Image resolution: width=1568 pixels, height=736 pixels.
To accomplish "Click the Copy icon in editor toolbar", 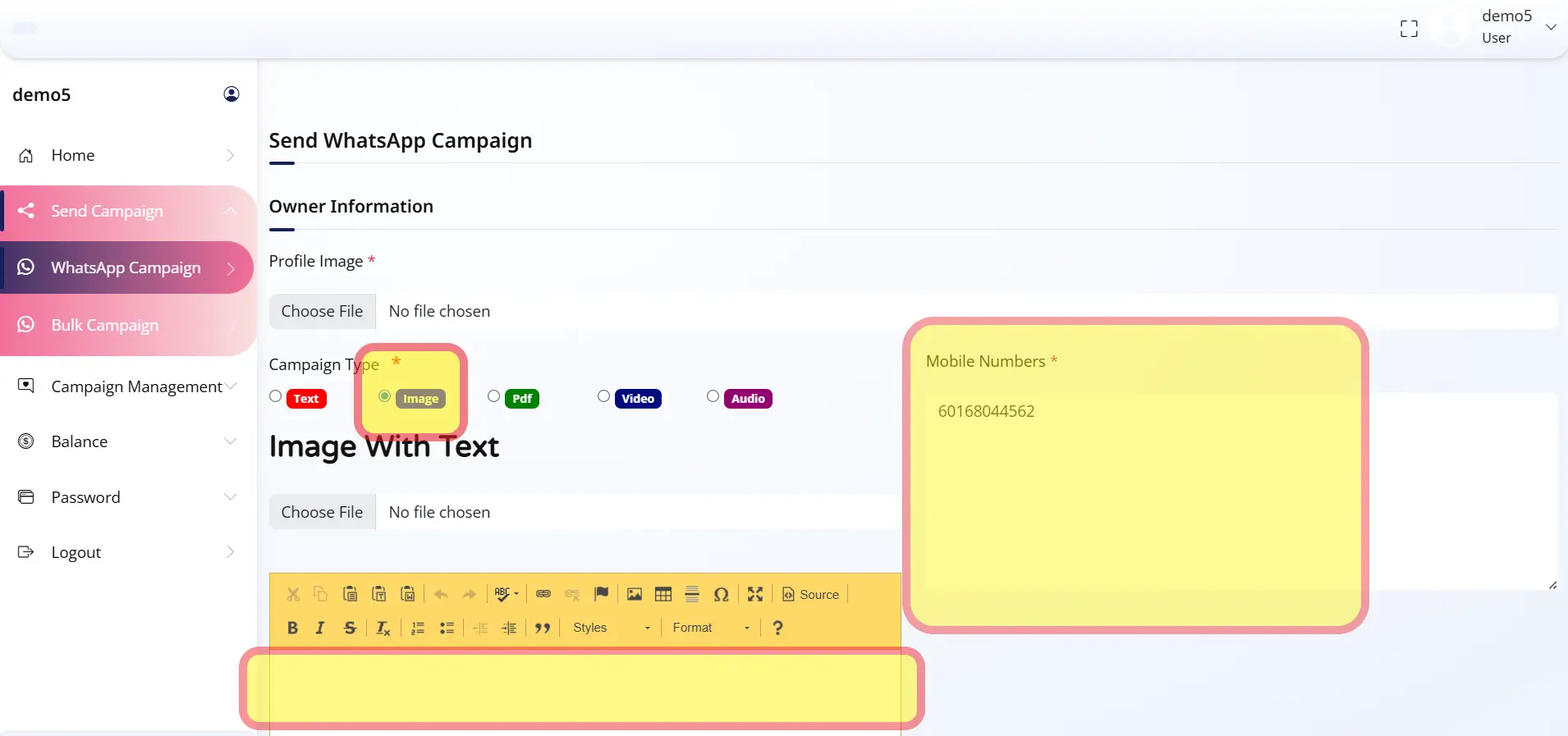I will (321, 594).
